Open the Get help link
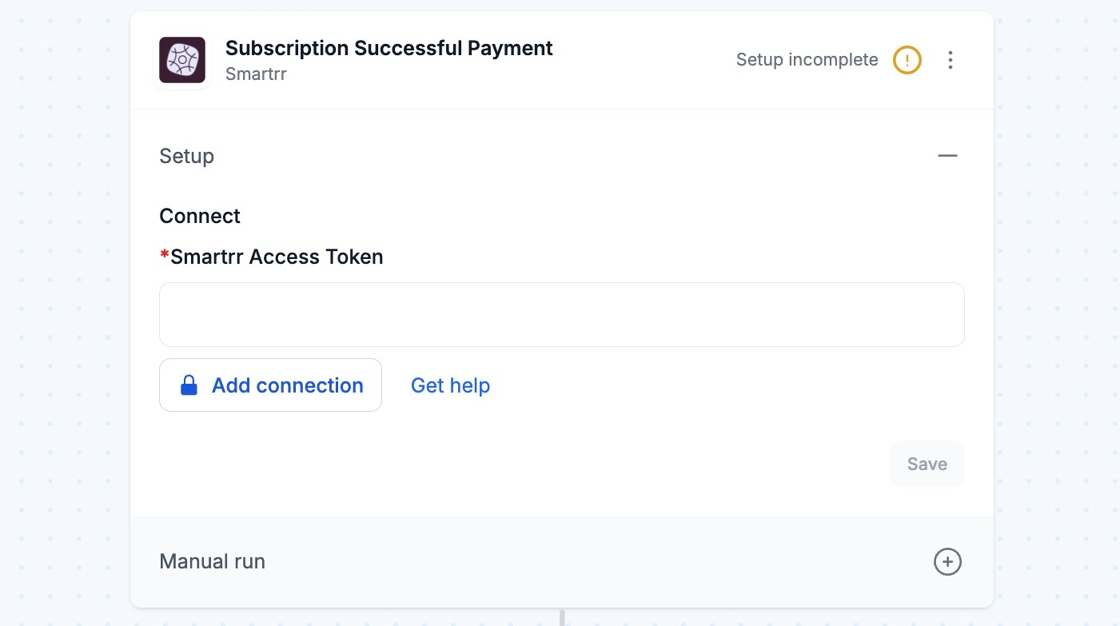The height and width of the screenshot is (626, 1120). click(x=450, y=386)
